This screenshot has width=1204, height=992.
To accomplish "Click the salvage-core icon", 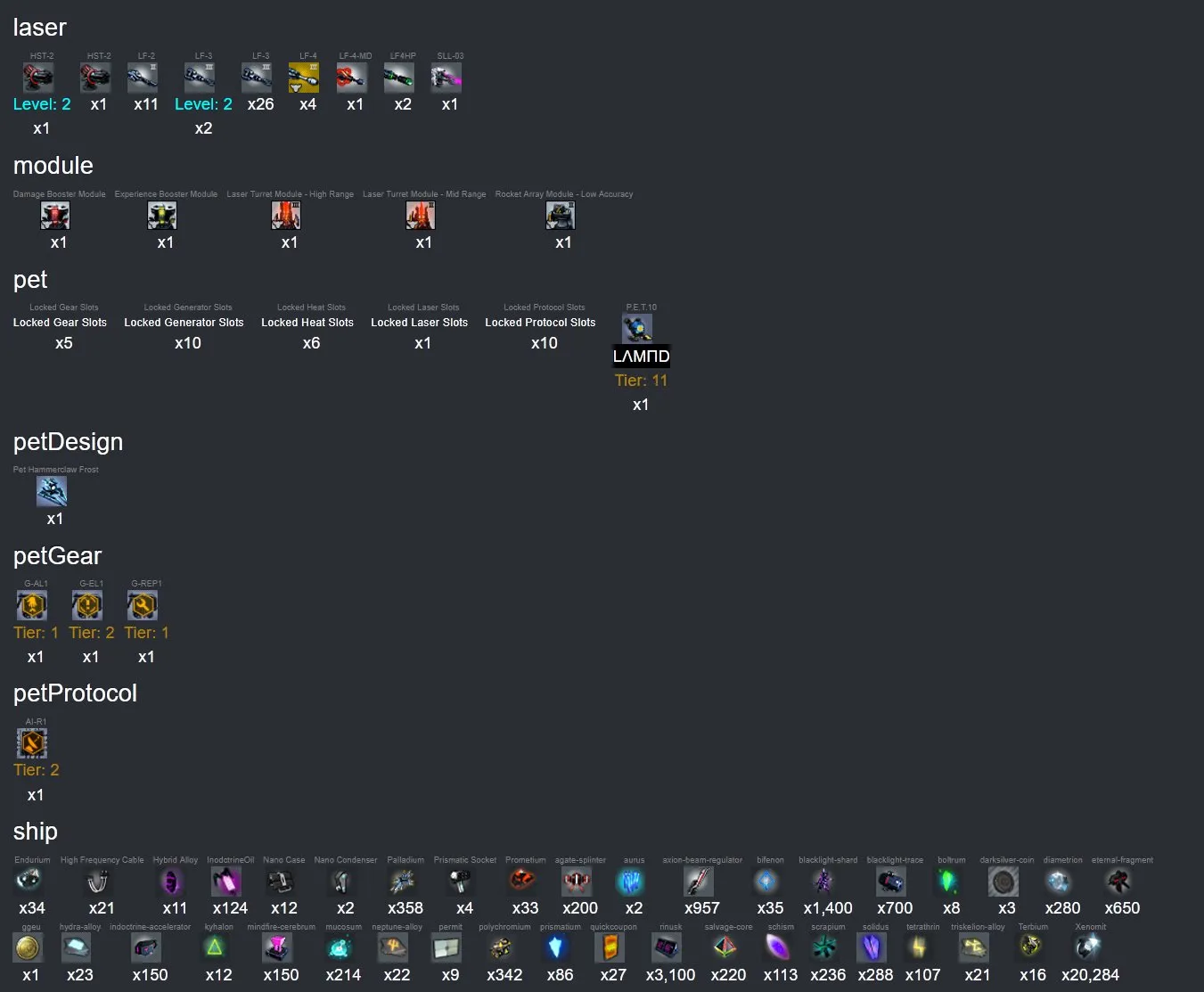I will (725, 947).
